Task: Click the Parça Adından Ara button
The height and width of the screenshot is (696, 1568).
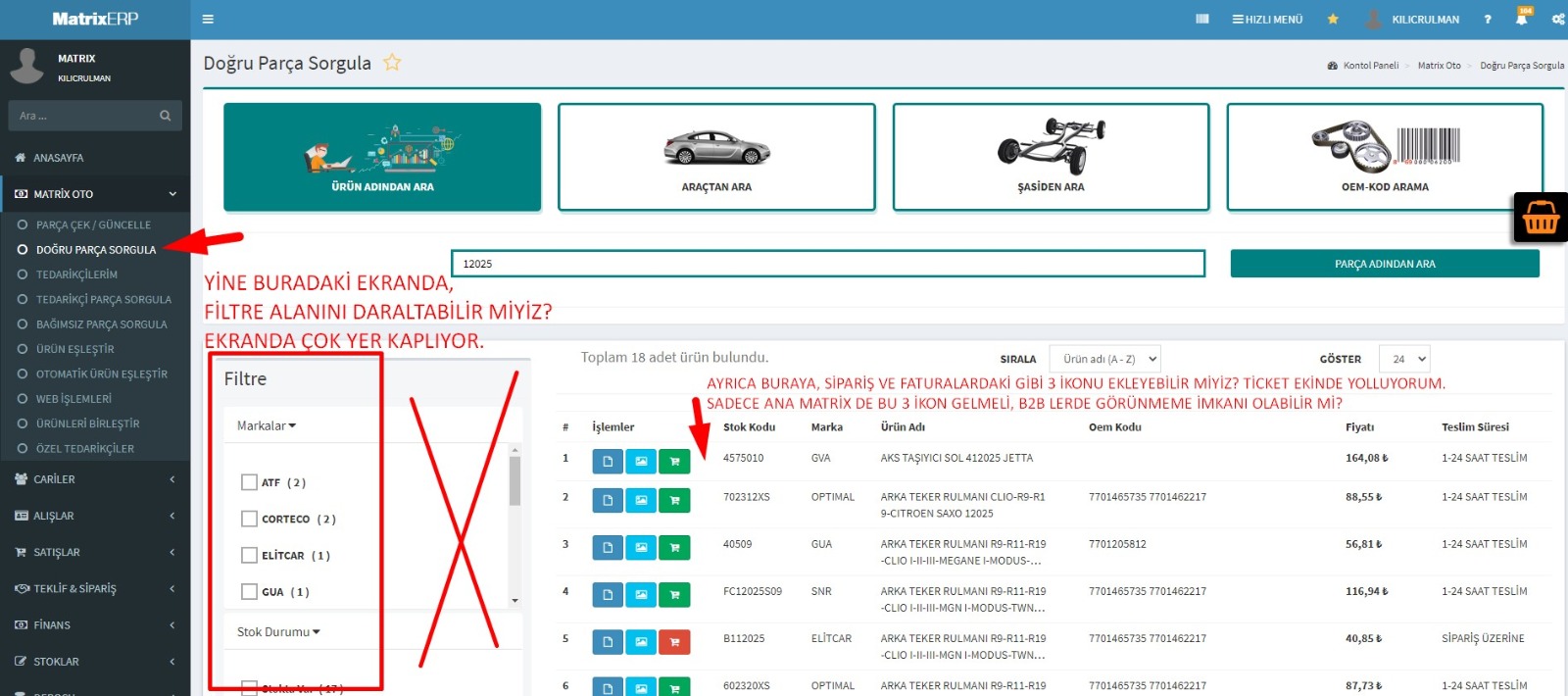Action: click(x=1384, y=264)
